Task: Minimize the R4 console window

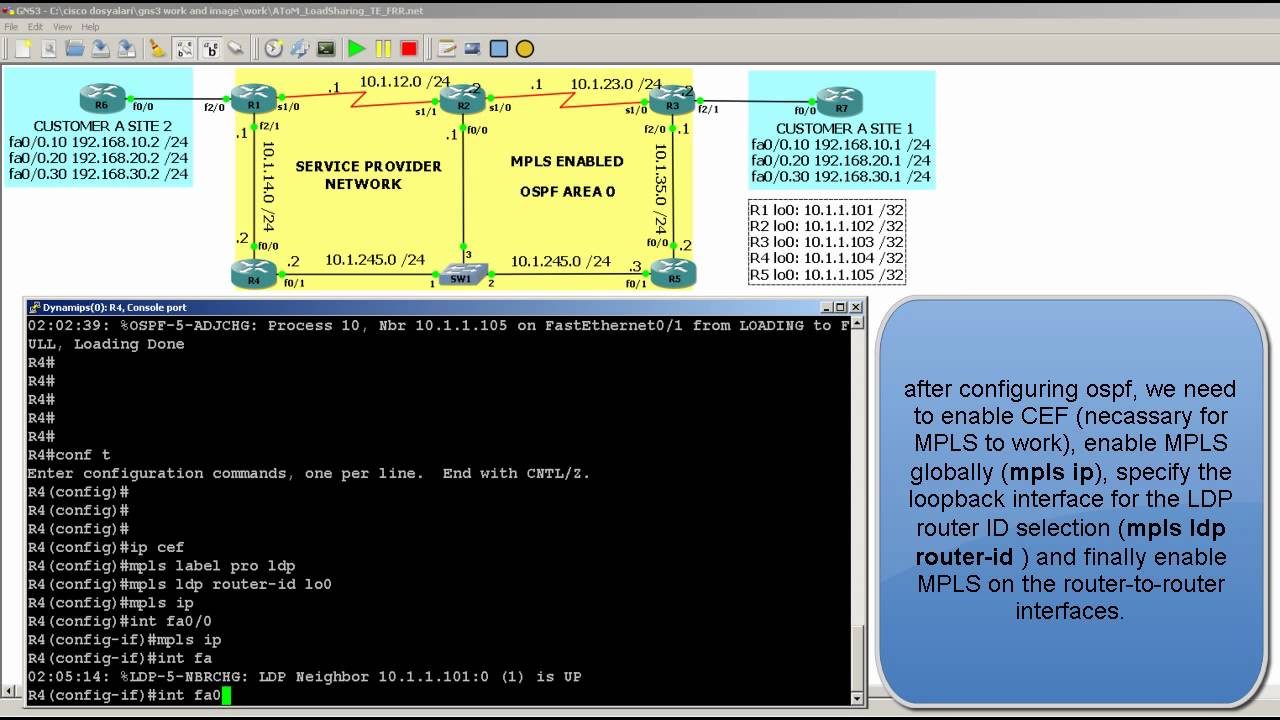Action: pos(827,307)
